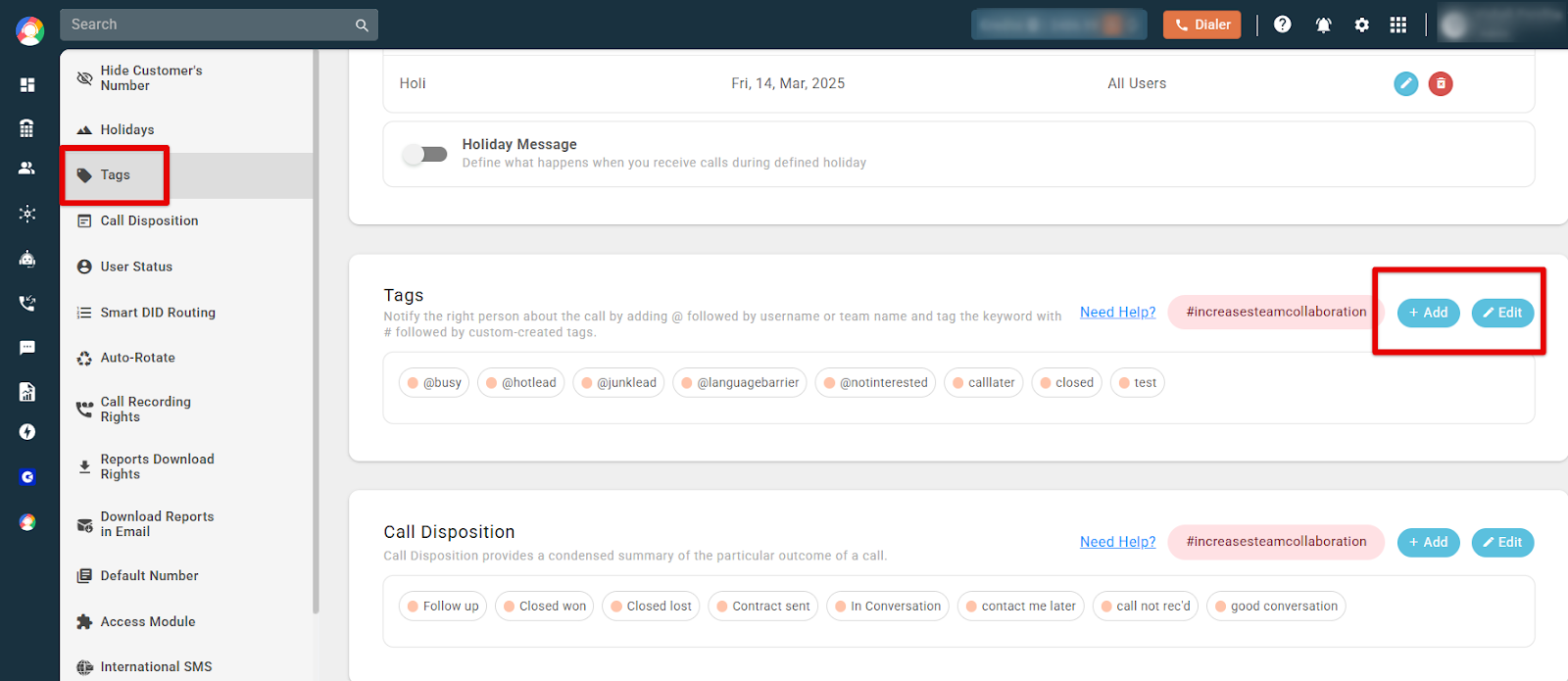Select International SMS in settings sidebar
1568x681 pixels.
click(x=186, y=667)
